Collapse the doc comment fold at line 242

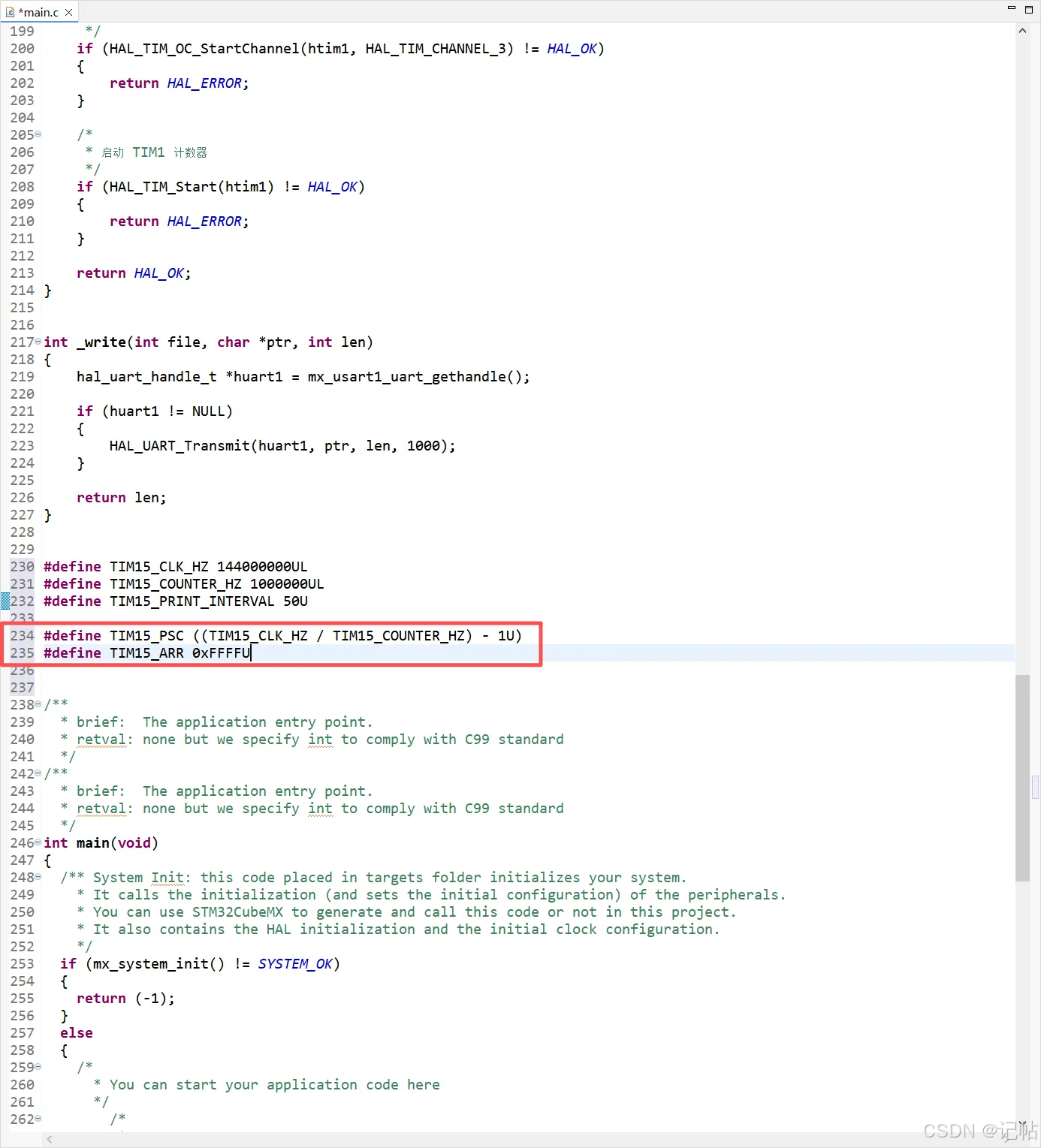click(x=38, y=773)
